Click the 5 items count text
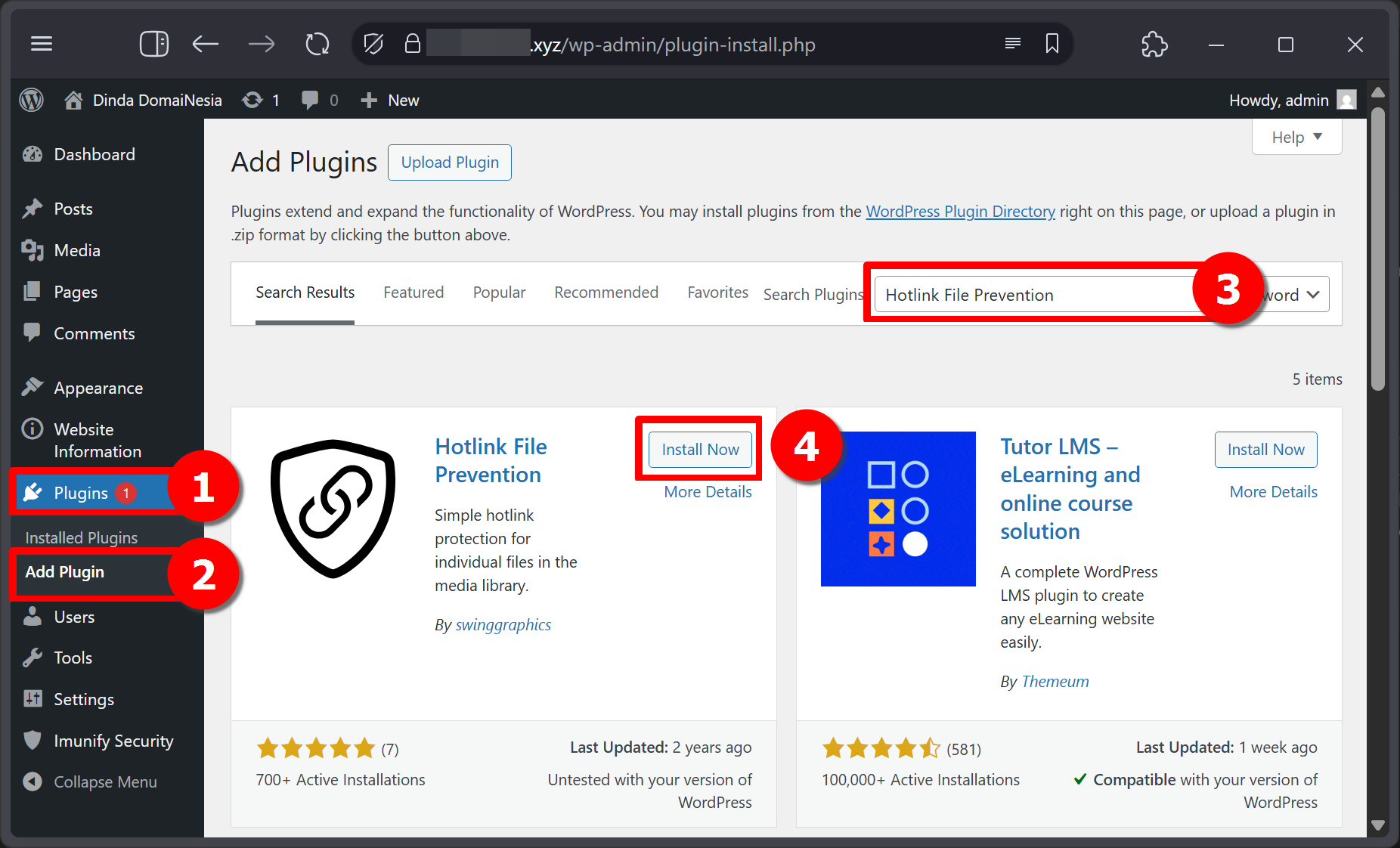 pos(1317,379)
